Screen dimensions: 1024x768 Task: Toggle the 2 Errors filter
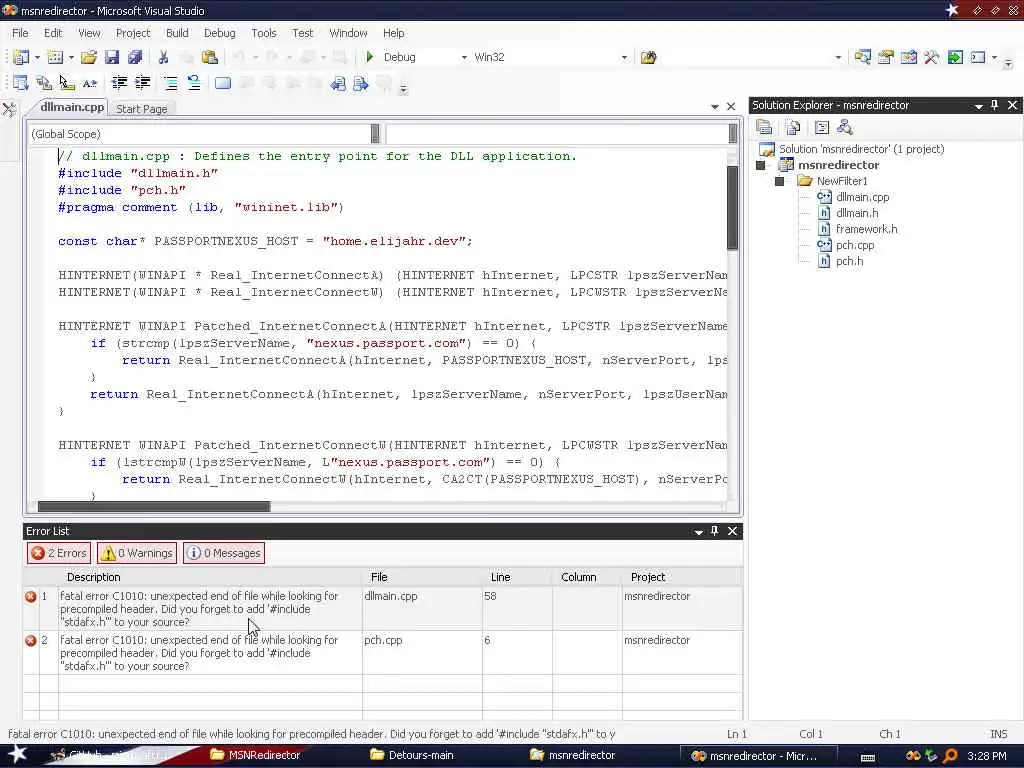click(59, 553)
